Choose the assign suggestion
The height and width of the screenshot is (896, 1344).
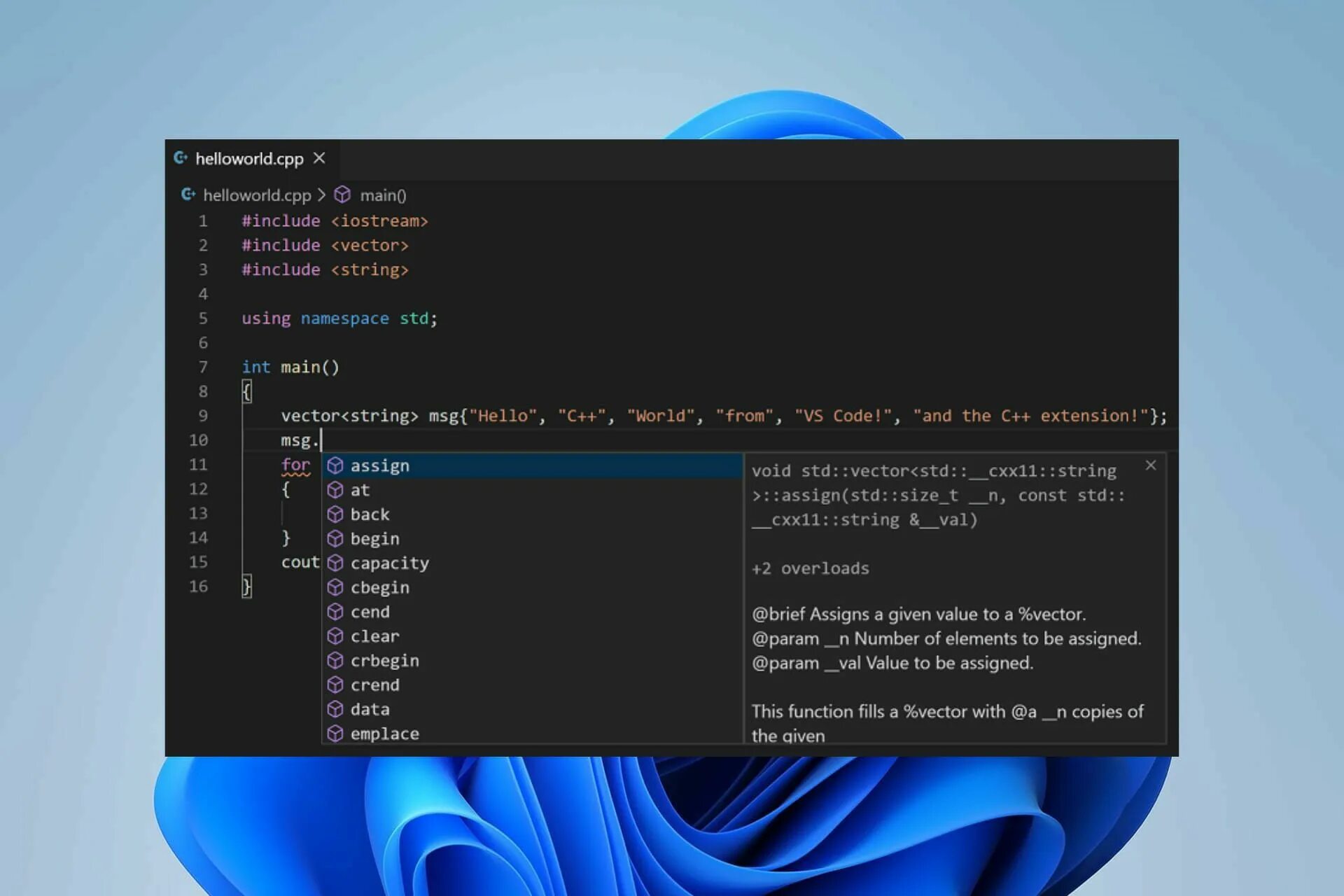click(x=380, y=465)
